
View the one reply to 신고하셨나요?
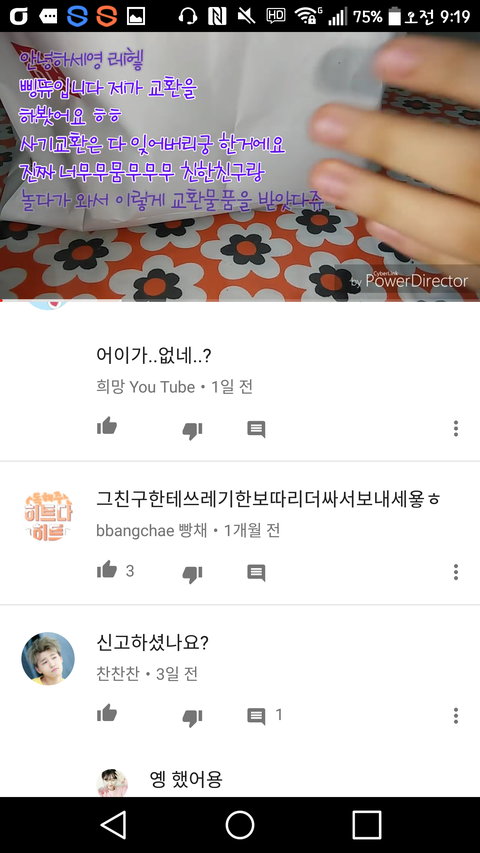(264, 715)
